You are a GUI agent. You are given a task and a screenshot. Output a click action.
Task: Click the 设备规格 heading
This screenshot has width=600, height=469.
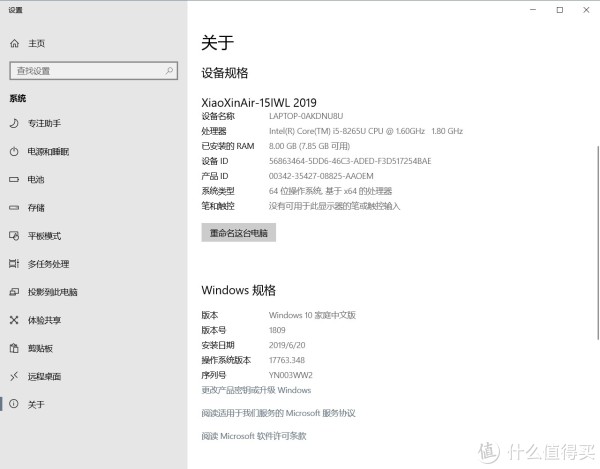coord(225,73)
